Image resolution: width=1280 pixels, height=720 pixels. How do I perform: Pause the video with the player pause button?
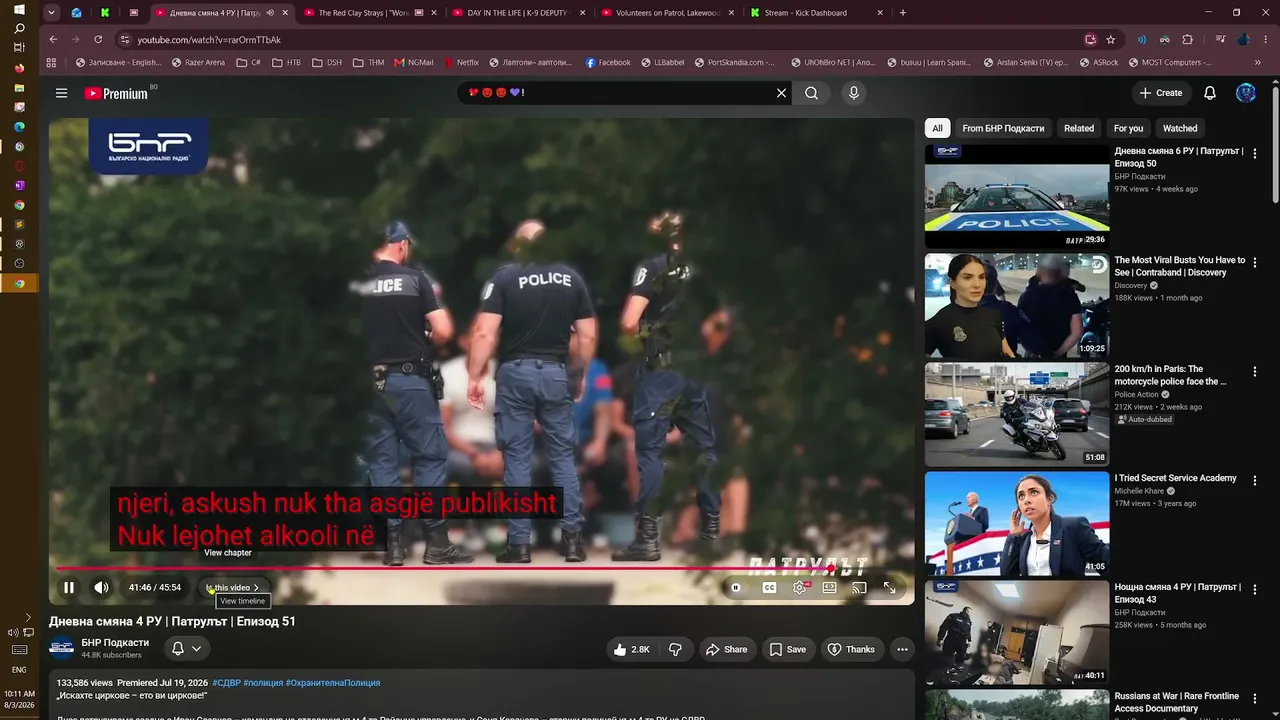[69, 588]
